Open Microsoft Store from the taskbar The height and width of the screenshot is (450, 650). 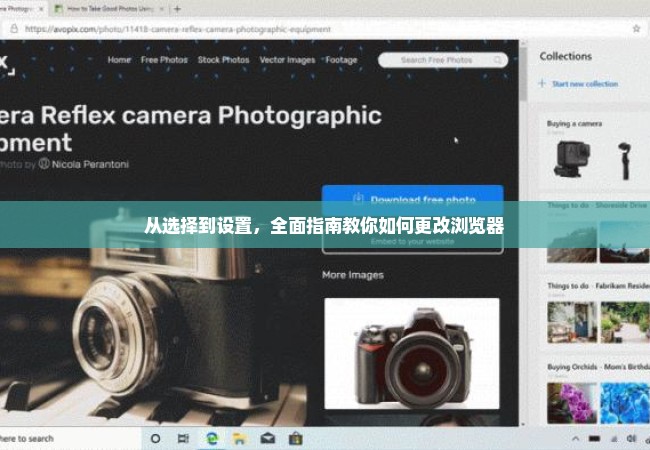[296, 438]
